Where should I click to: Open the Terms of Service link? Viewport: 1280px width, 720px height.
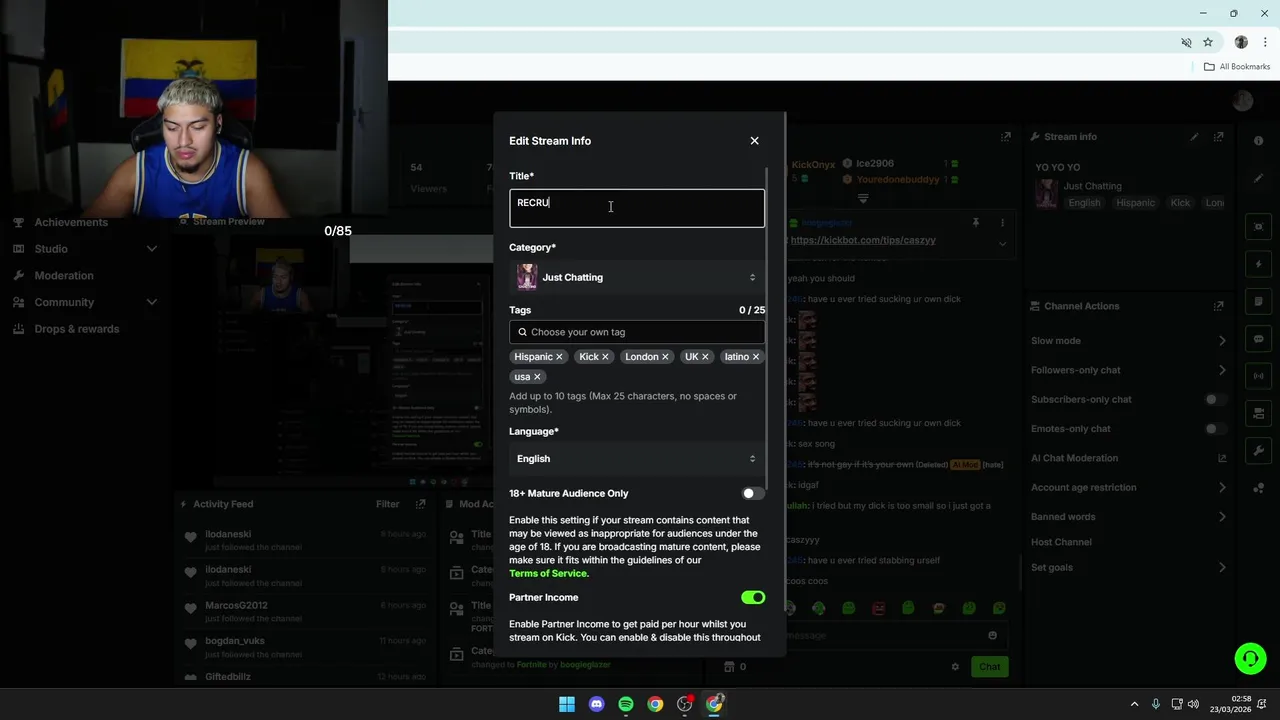tap(548, 574)
